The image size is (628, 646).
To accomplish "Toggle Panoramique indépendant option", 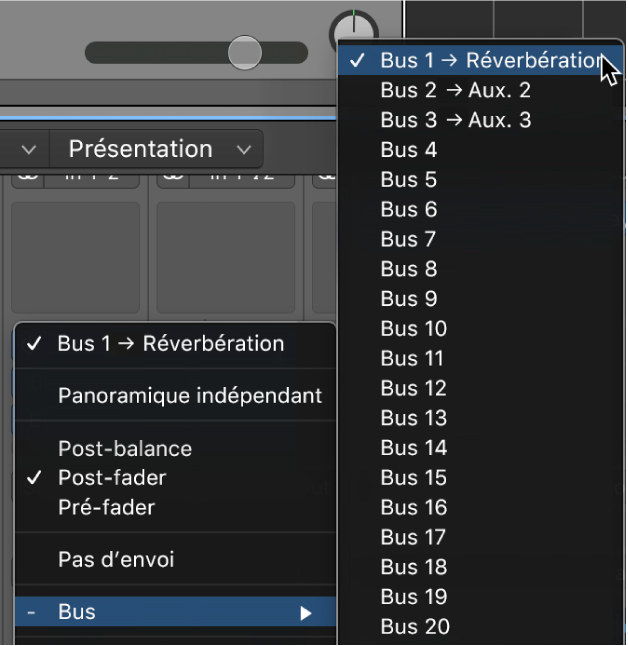I will [x=190, y=396].
